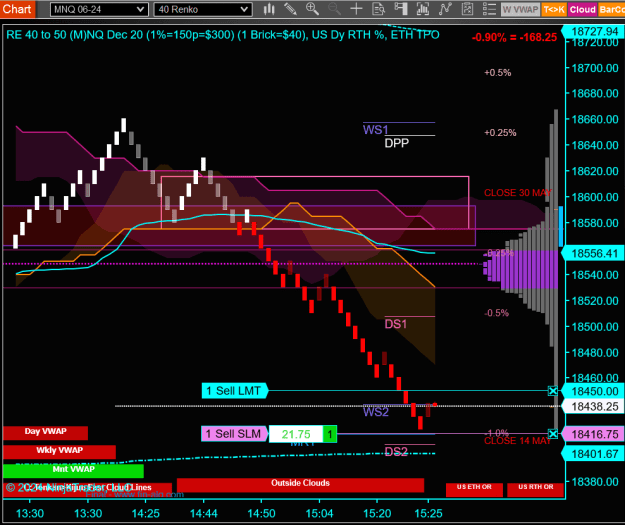The image size is (625, 525).
Task: Click the 18556.41 price marker
Action: pos(593,254)
